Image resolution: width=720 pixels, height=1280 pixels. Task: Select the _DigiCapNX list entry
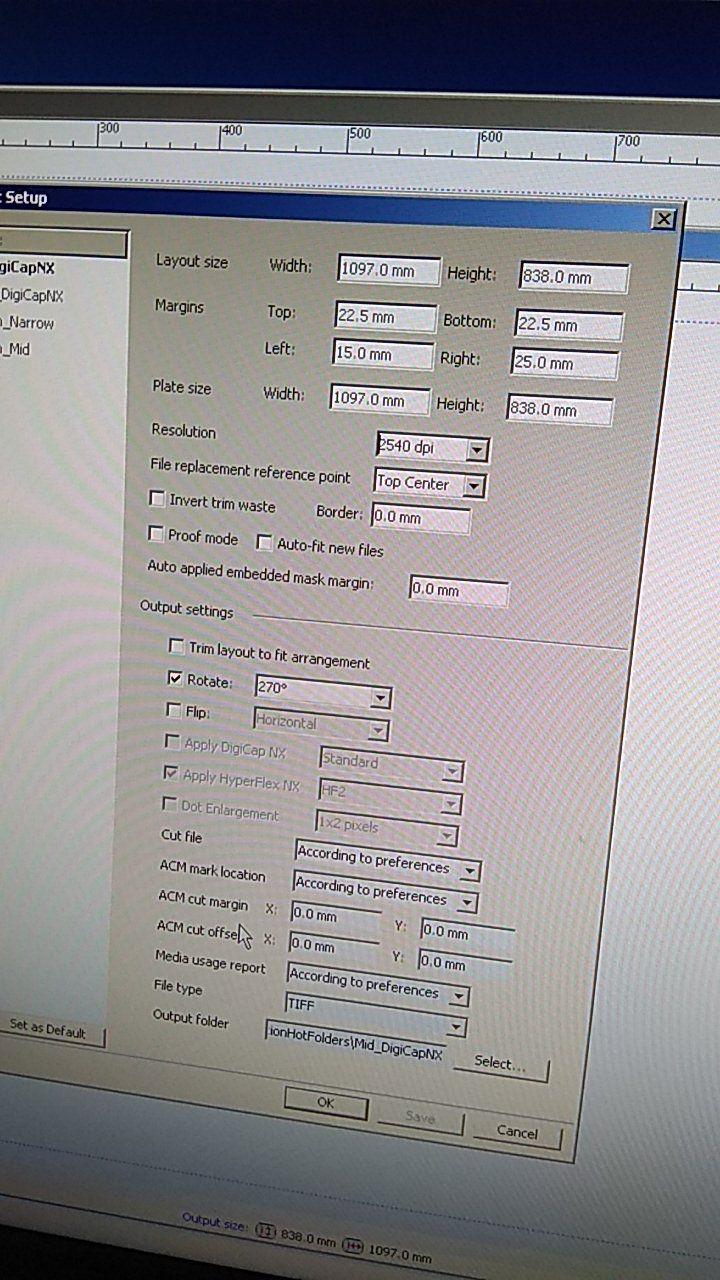click(32, 296)
